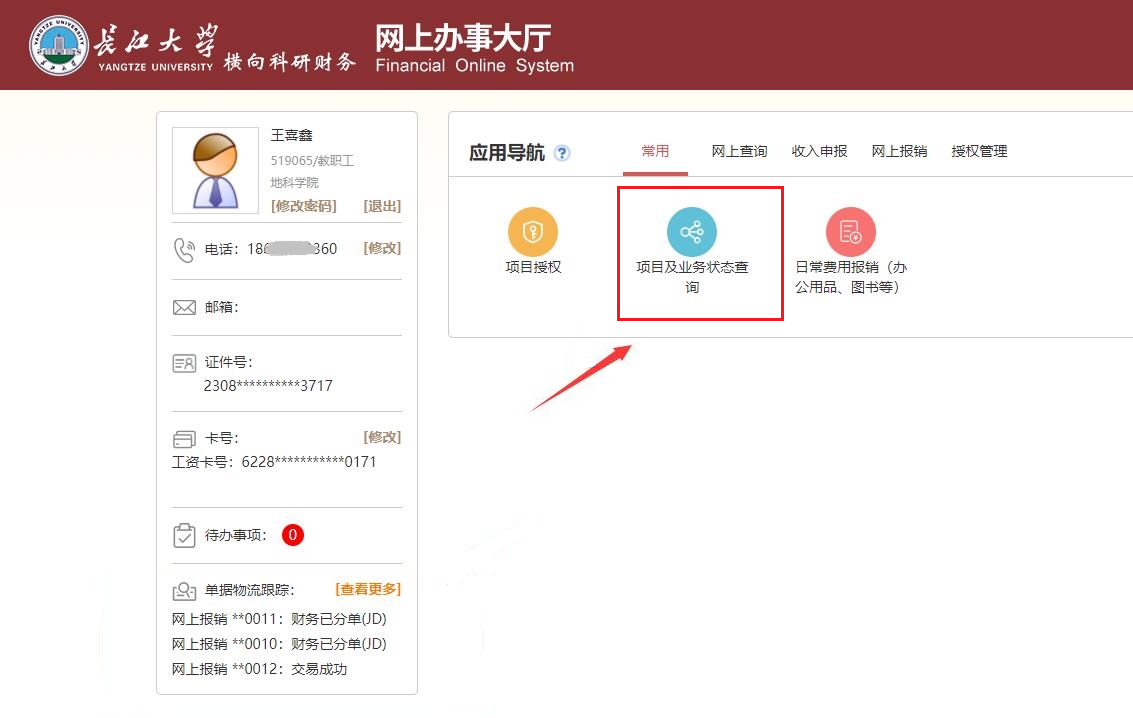This screenshot has height=718, width=1133.
Task: Click the 退出 logout link
Action: click(382, 206)
